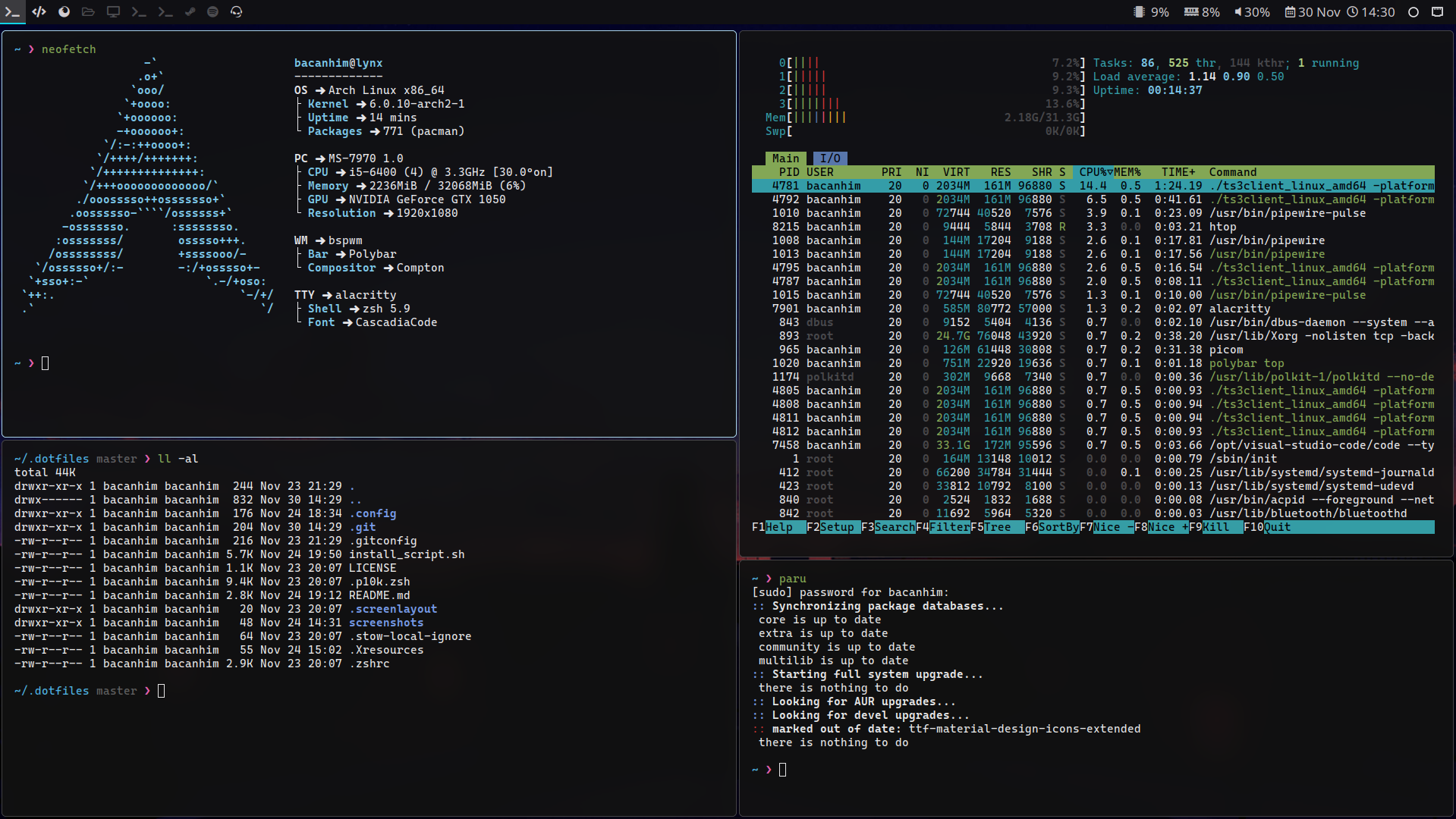Click the .config directory entry in listing
This screenshot has width=1456, height=819.
tap(373, 513)
